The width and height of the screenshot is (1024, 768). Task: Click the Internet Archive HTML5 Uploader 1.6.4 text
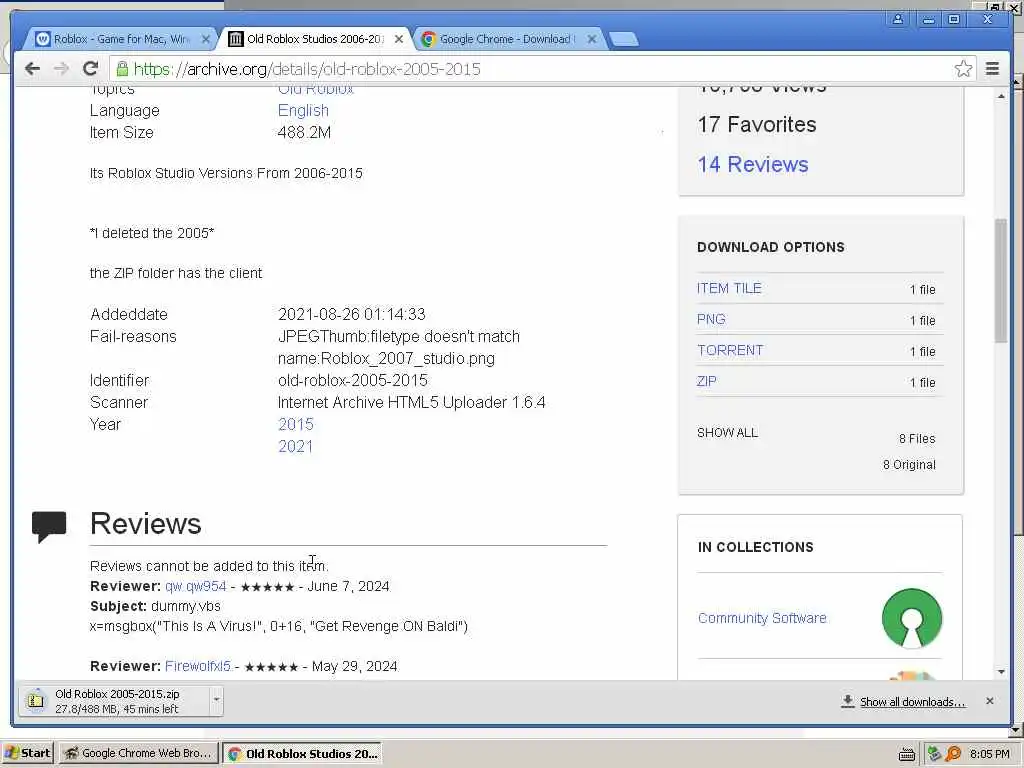point(411,402)
